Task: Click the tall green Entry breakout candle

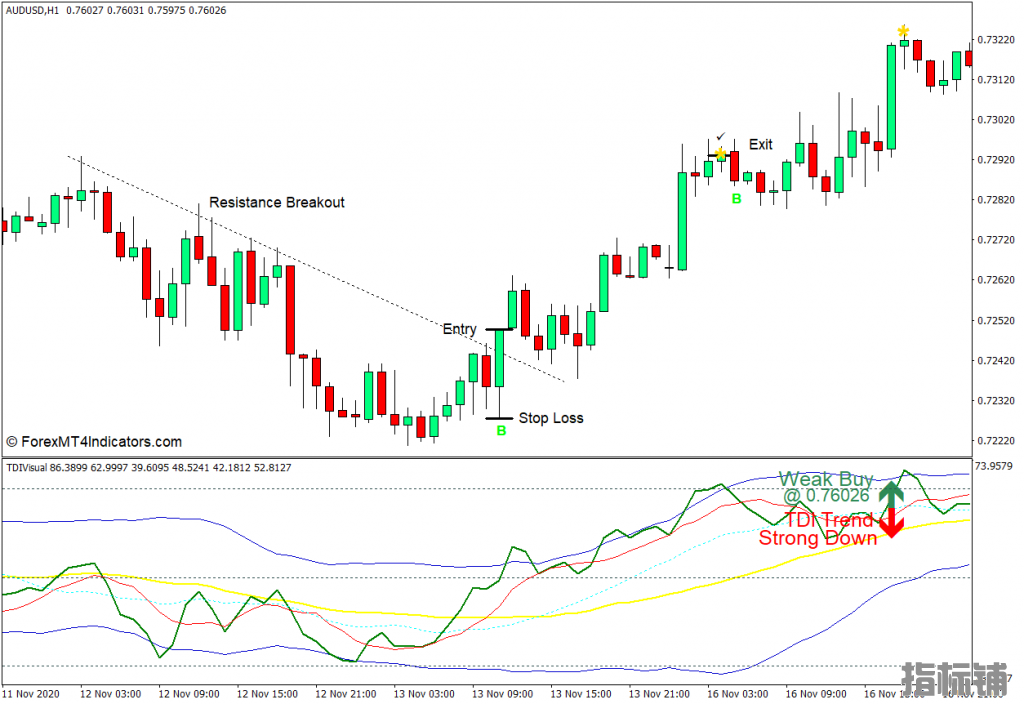Action: coord(500,358)
